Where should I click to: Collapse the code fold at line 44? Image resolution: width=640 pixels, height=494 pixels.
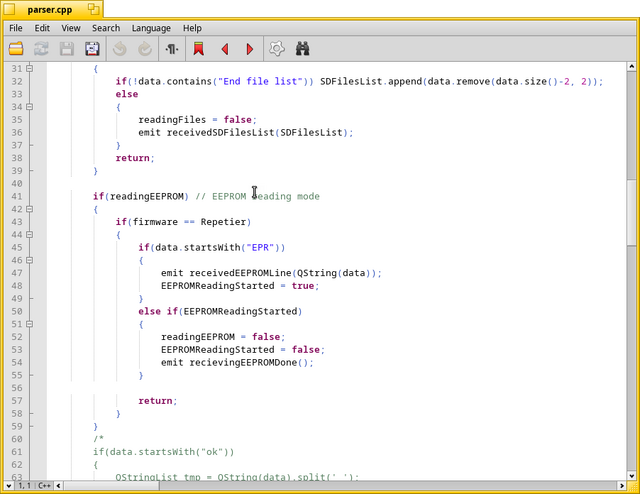point(29,235)
